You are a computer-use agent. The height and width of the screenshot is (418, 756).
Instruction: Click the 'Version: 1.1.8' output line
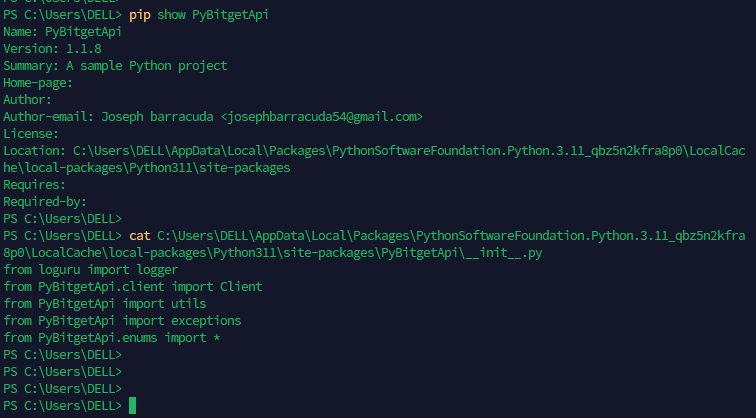point(50,49)
